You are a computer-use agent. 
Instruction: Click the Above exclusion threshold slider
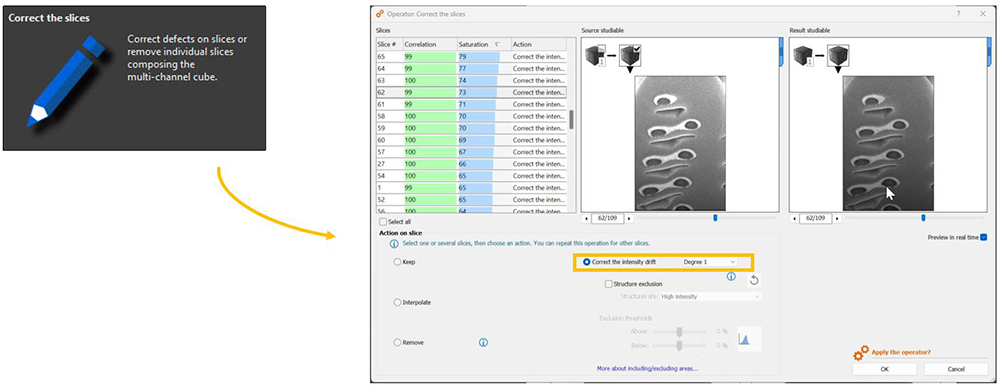point(679,331)
